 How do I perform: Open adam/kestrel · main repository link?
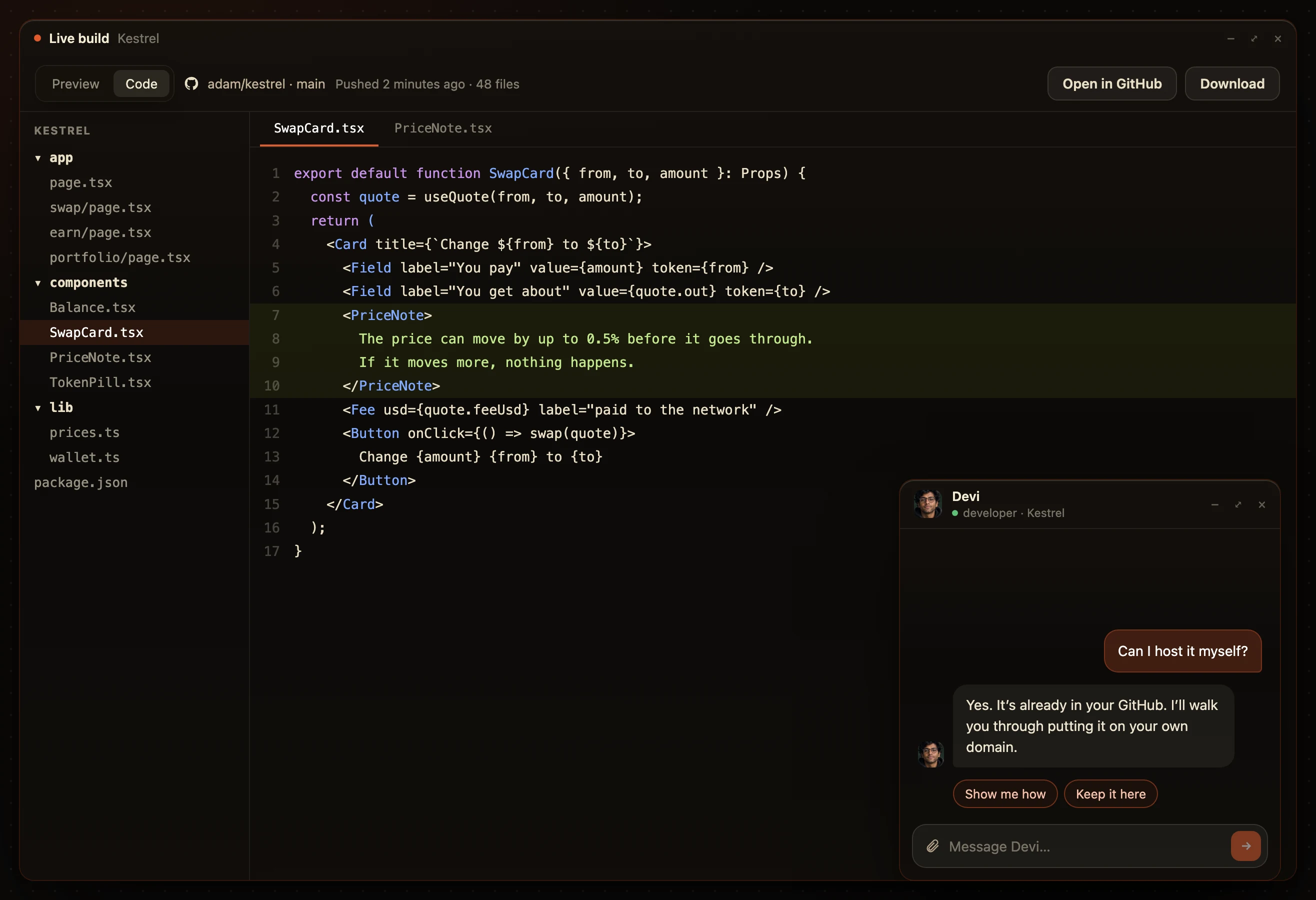pyautogui.click(x=266, y=84)
